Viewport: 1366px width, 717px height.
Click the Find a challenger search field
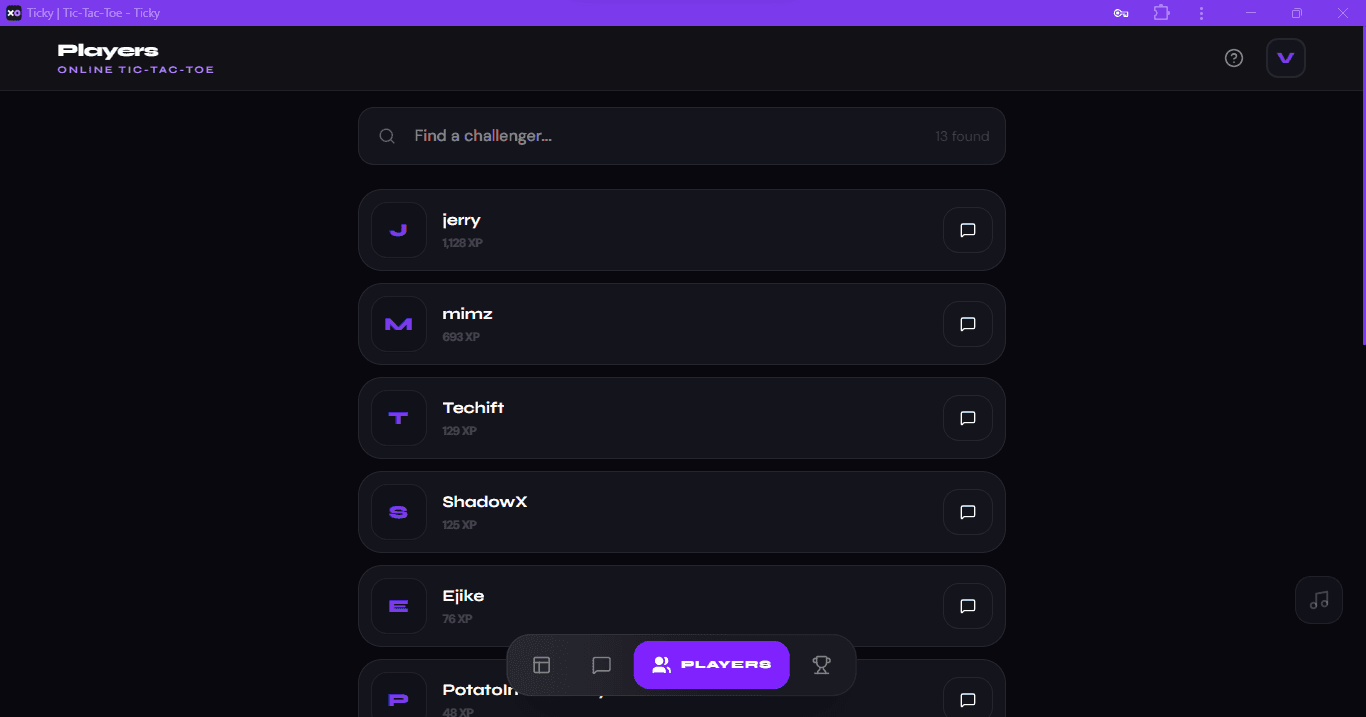pos(660,136)
